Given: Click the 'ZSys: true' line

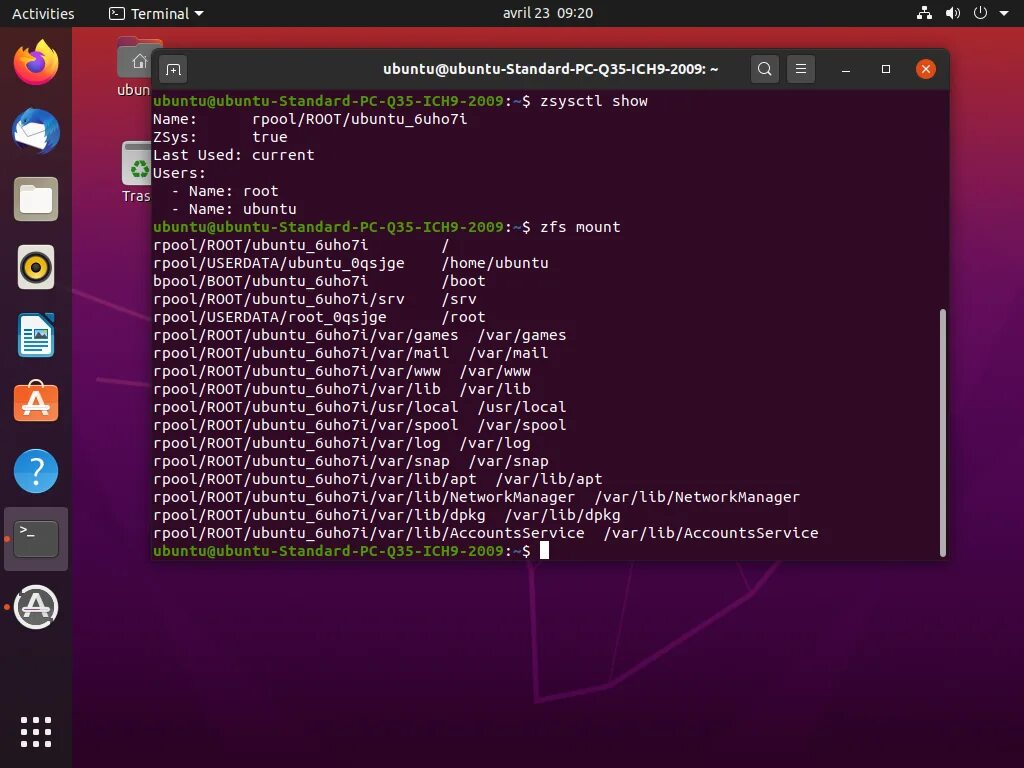Looking at the screenshot, I should (220, 137).
